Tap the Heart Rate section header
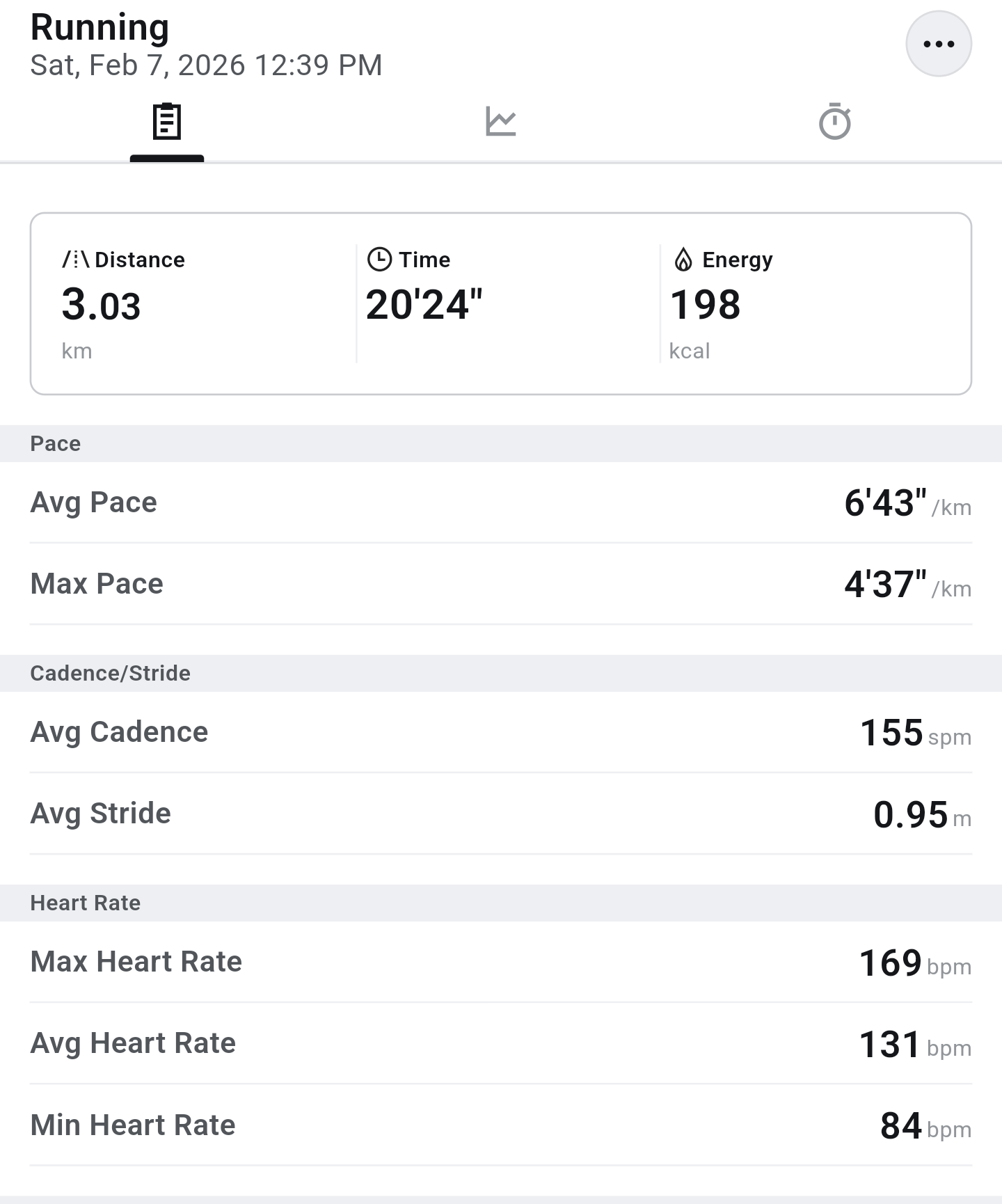 pos(85,903)
